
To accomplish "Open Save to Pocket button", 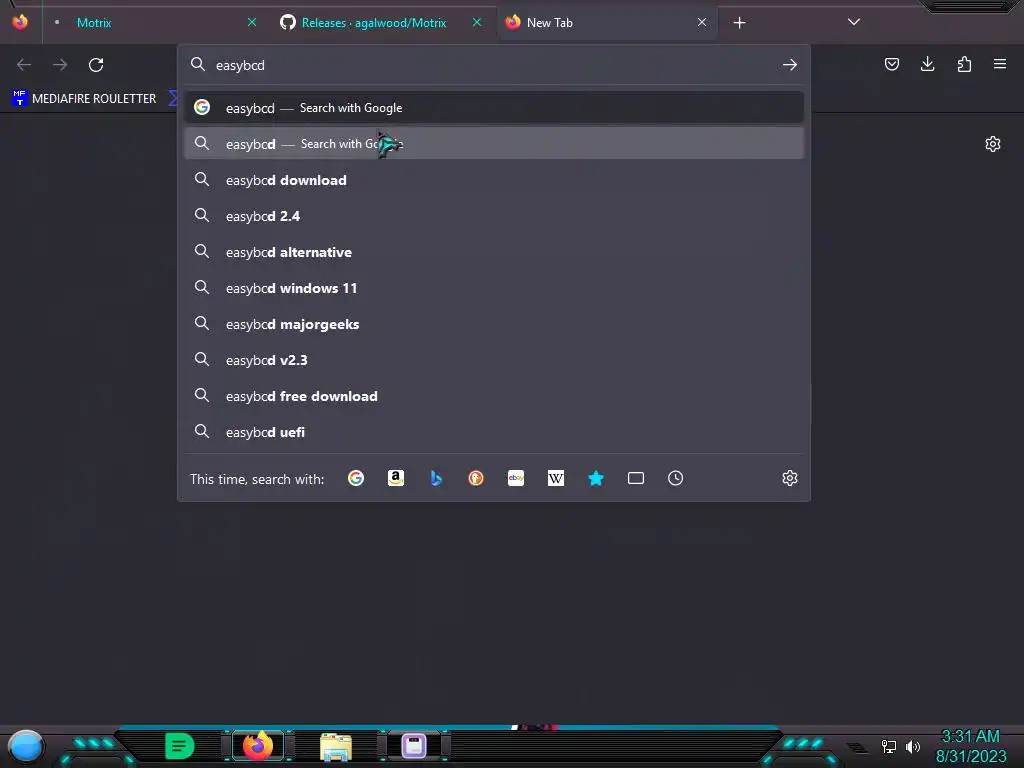I will 891,64.
